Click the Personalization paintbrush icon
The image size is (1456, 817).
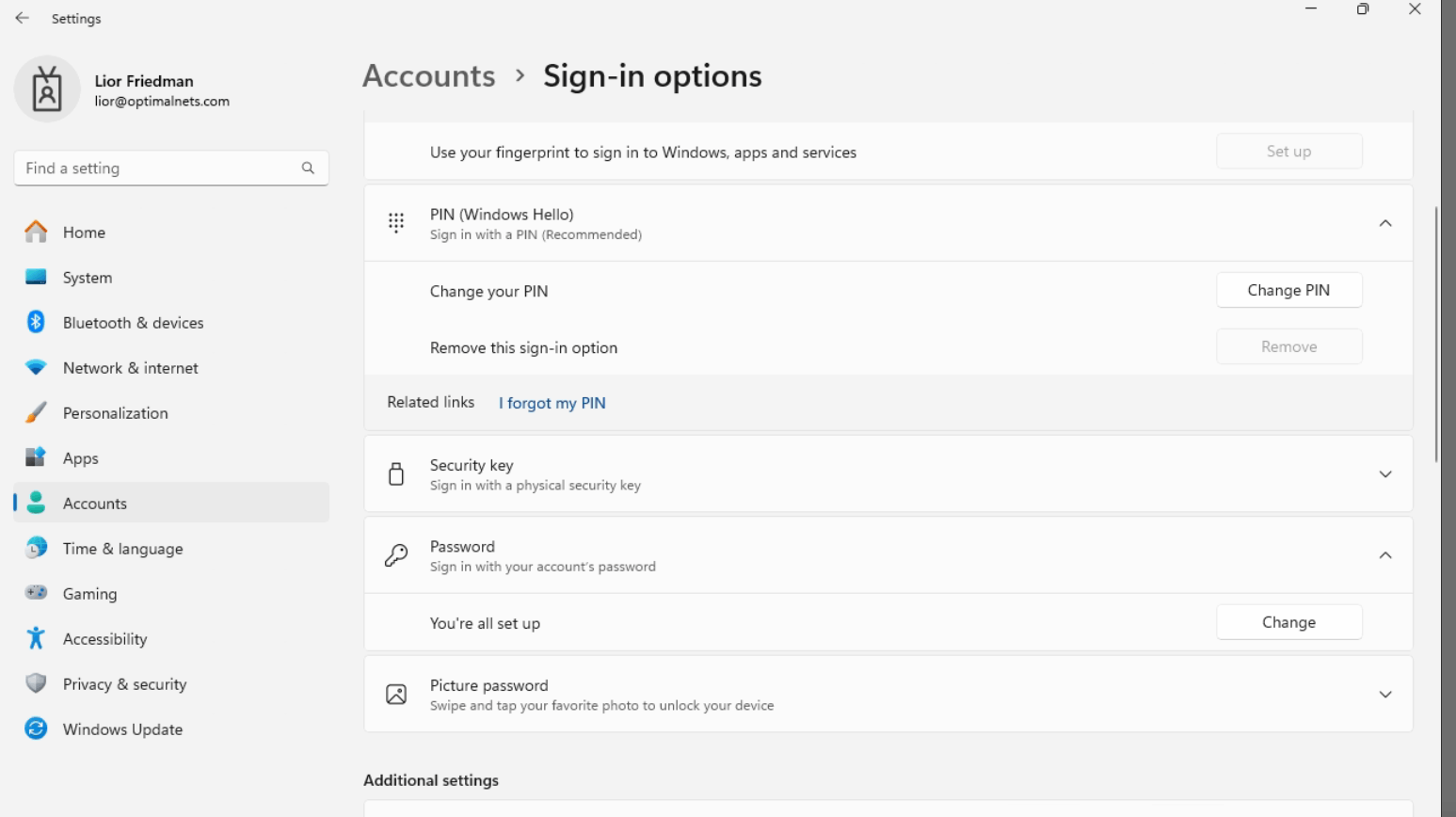[x=36, y=412]
